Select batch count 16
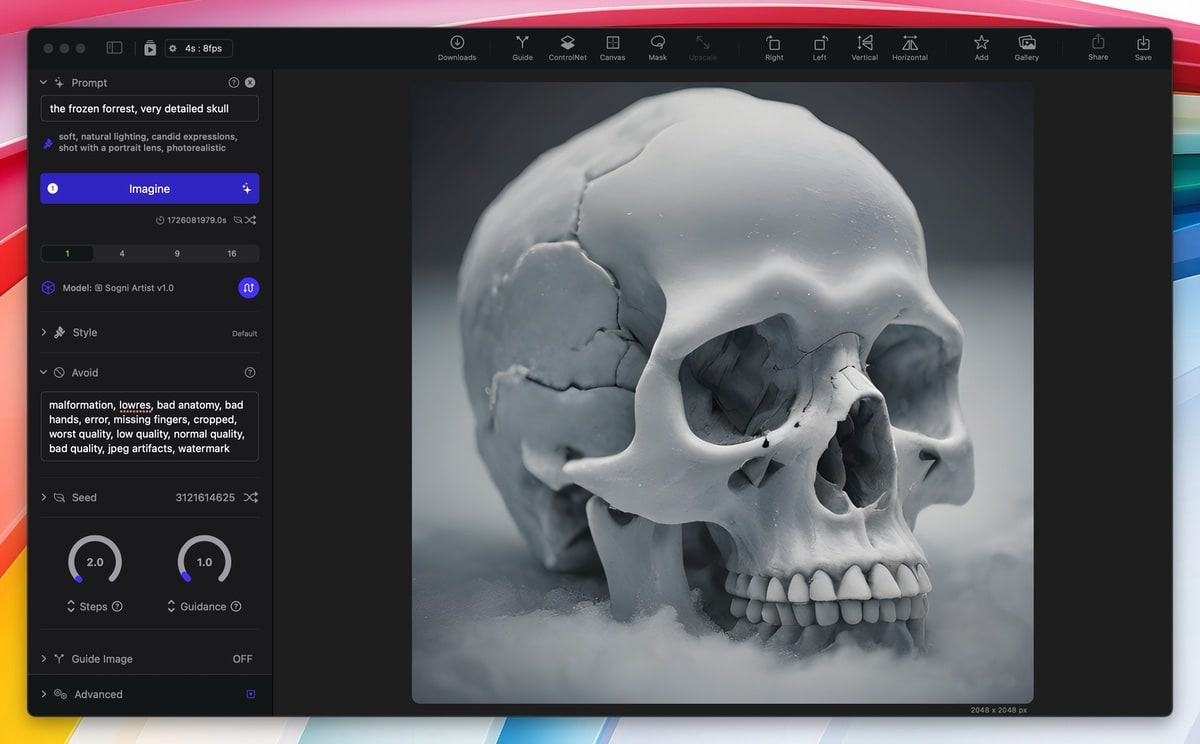The width and height of the screenshot is (1200, 744). 231,254
